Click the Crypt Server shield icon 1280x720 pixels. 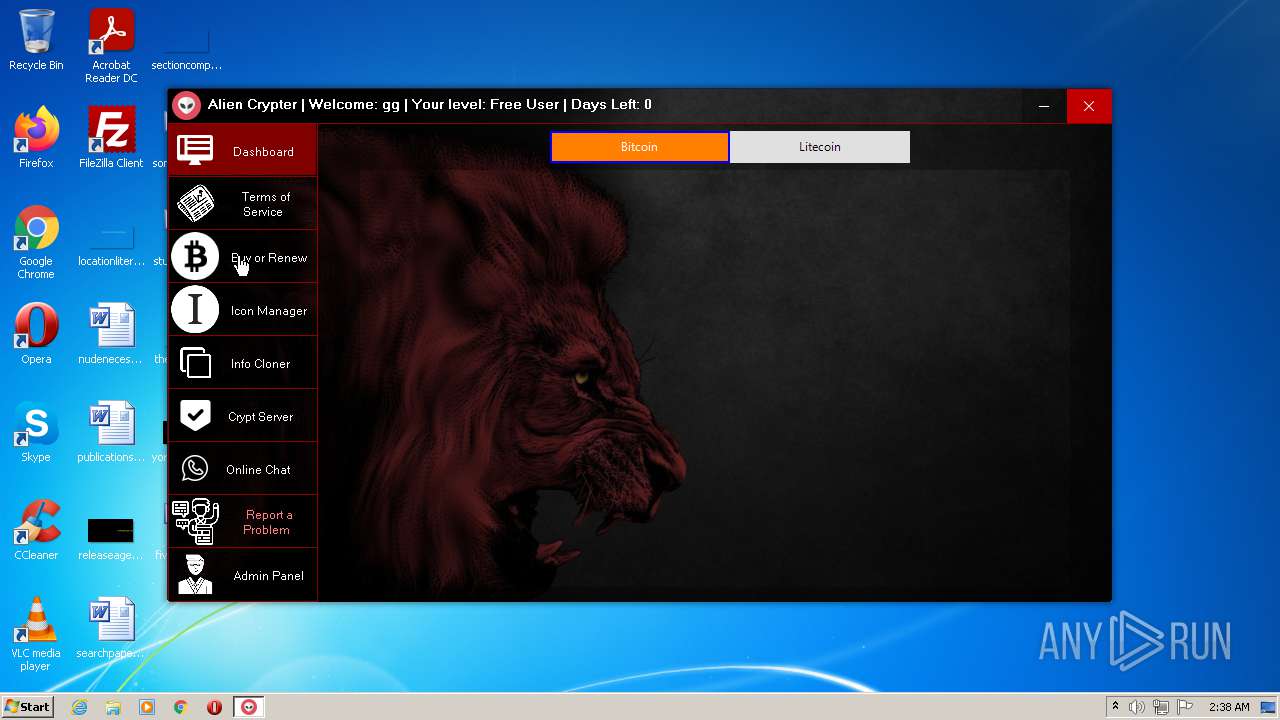[195, 416]
